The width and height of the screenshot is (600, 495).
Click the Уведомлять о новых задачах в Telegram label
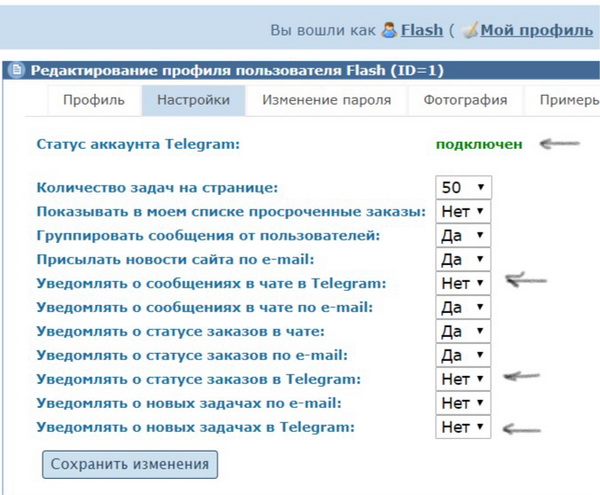click(x=196, y=427)
